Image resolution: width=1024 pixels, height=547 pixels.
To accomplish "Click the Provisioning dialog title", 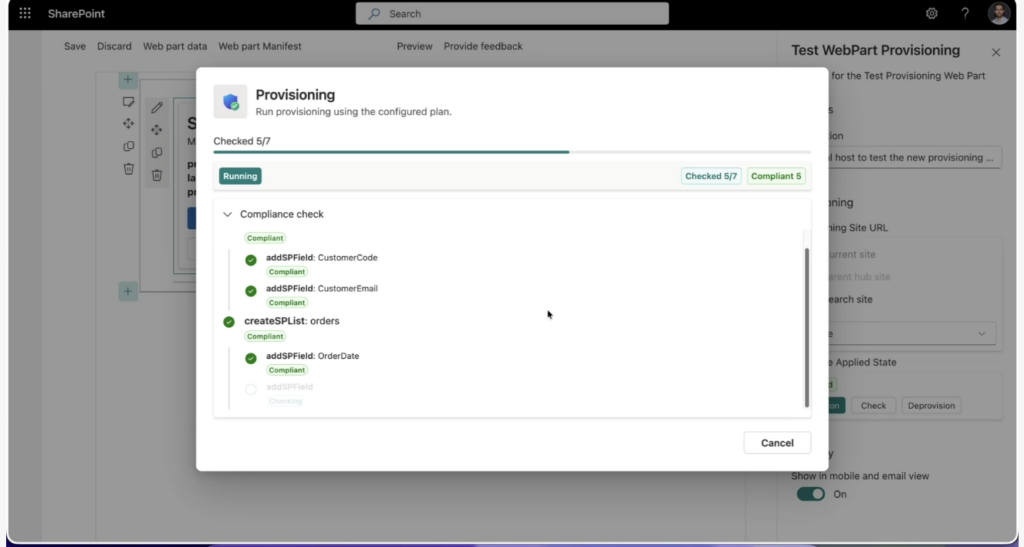I will point(295,95).
